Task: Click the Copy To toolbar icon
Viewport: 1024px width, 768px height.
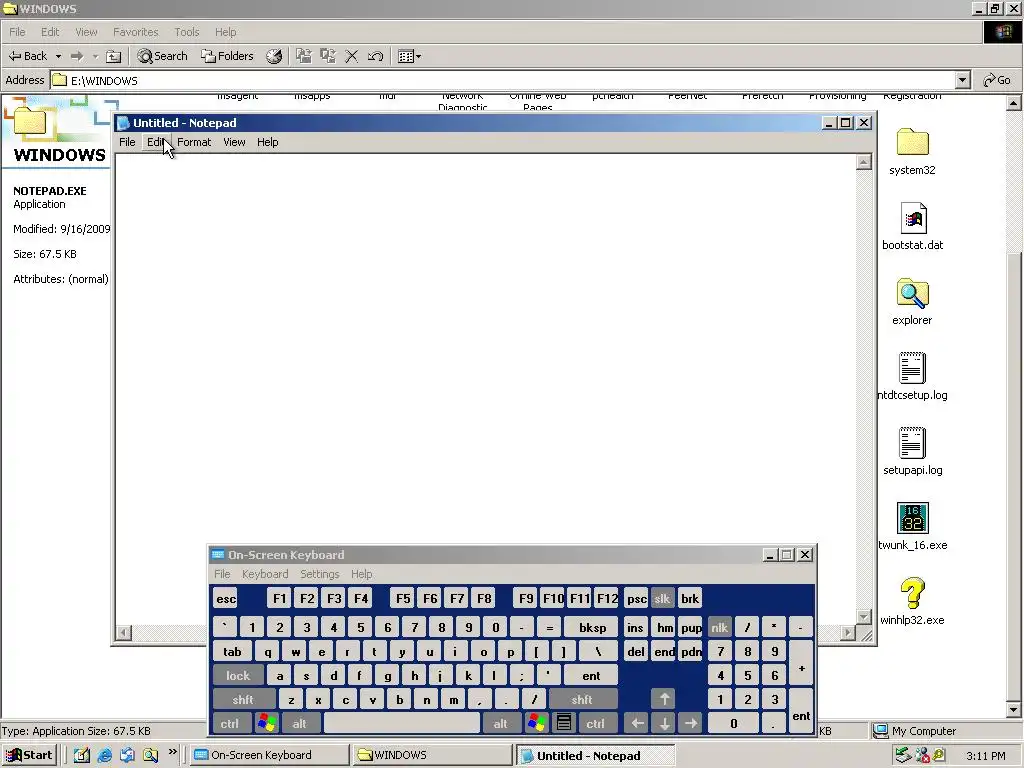Action: click(327, 56)
